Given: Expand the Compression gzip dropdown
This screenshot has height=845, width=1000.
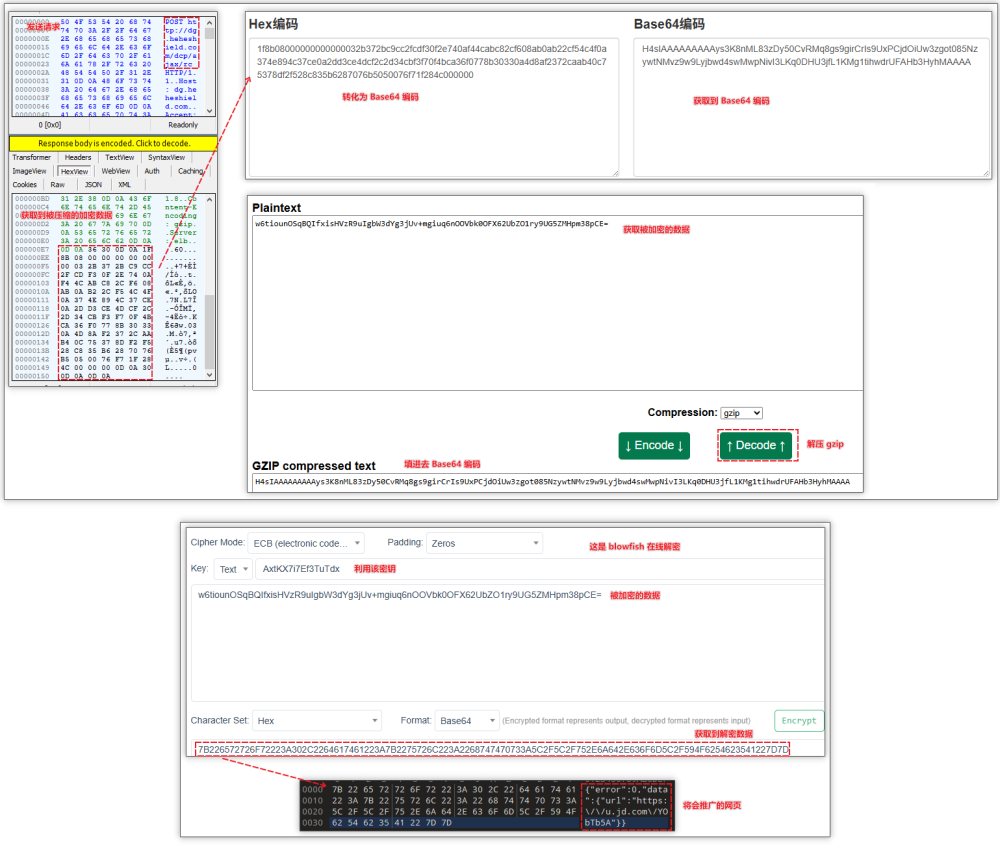Looking at the screenshot, I should pyautogui.click(x=741, y=413).
